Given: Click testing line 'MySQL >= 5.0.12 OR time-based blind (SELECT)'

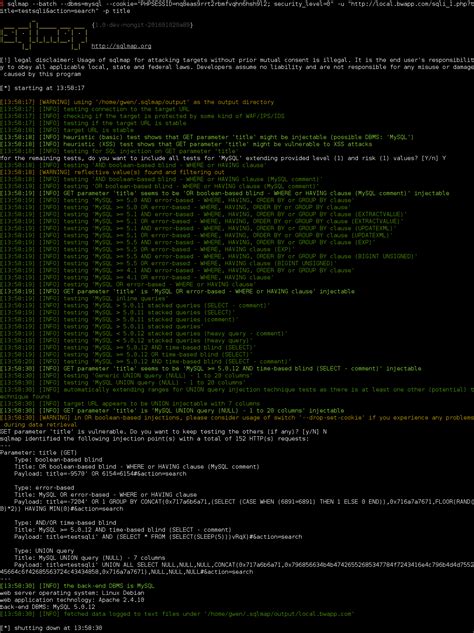Looking at the screenshot, I should 127,355.
